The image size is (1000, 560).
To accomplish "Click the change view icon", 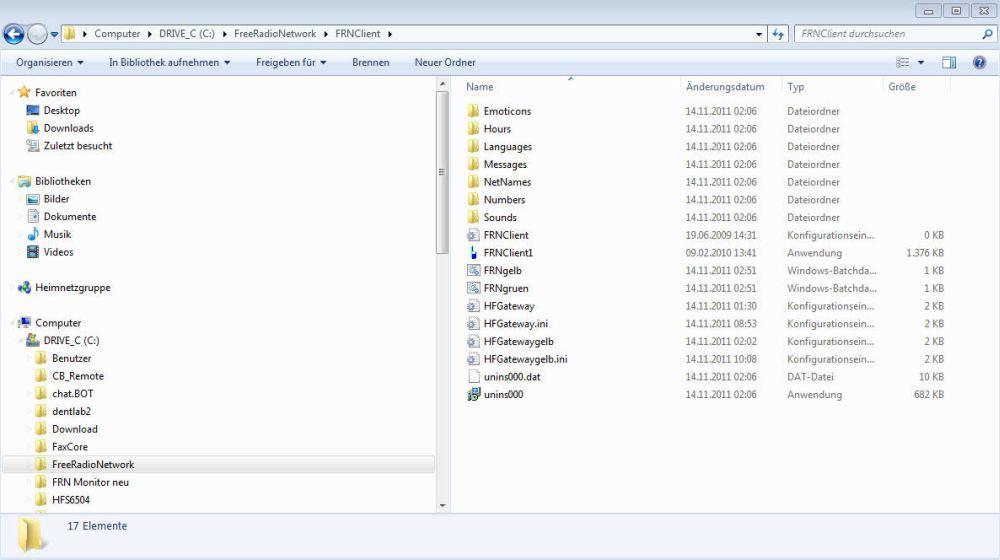I will [x=902, y=63].
